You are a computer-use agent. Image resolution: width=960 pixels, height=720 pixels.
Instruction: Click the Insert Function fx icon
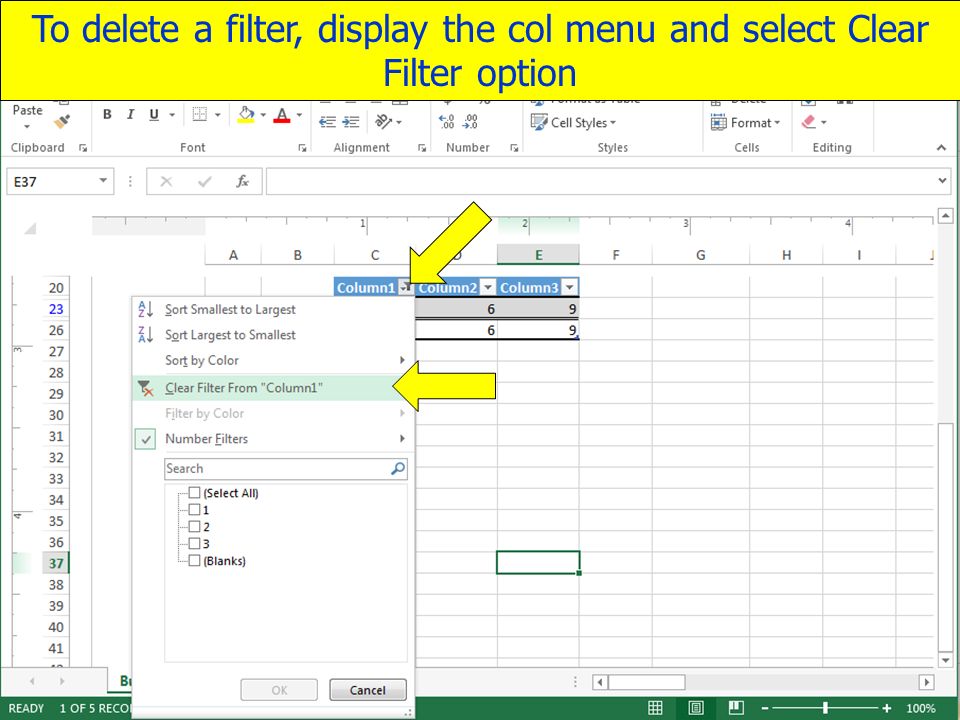(242, 181)
